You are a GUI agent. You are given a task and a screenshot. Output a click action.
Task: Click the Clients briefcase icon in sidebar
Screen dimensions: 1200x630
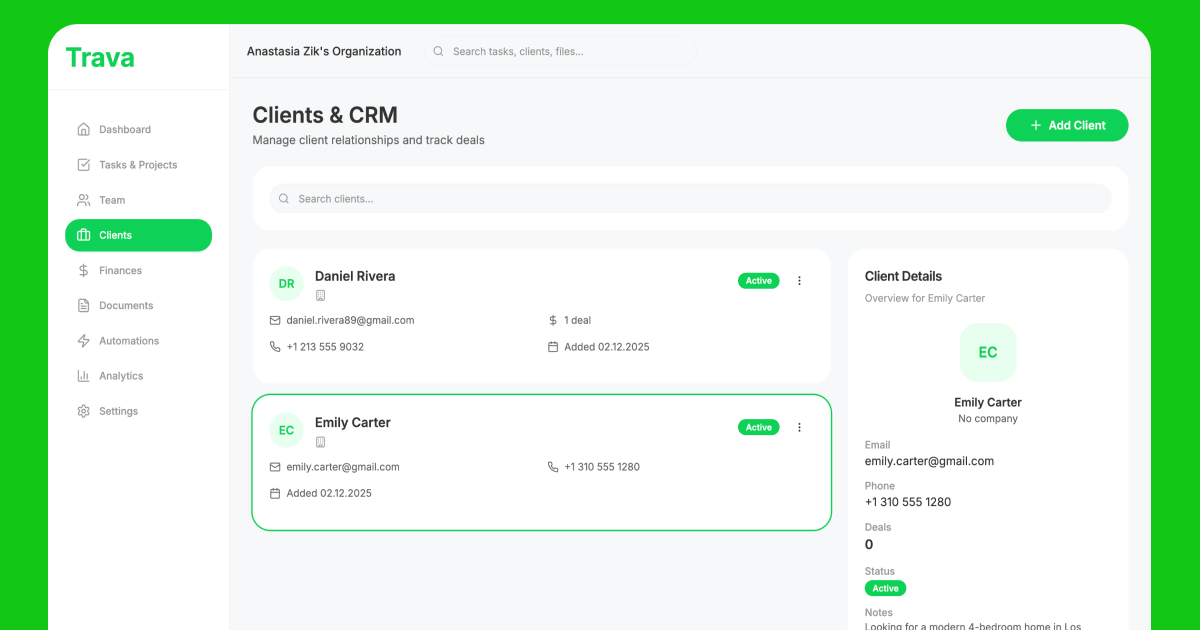pos(84,235)
